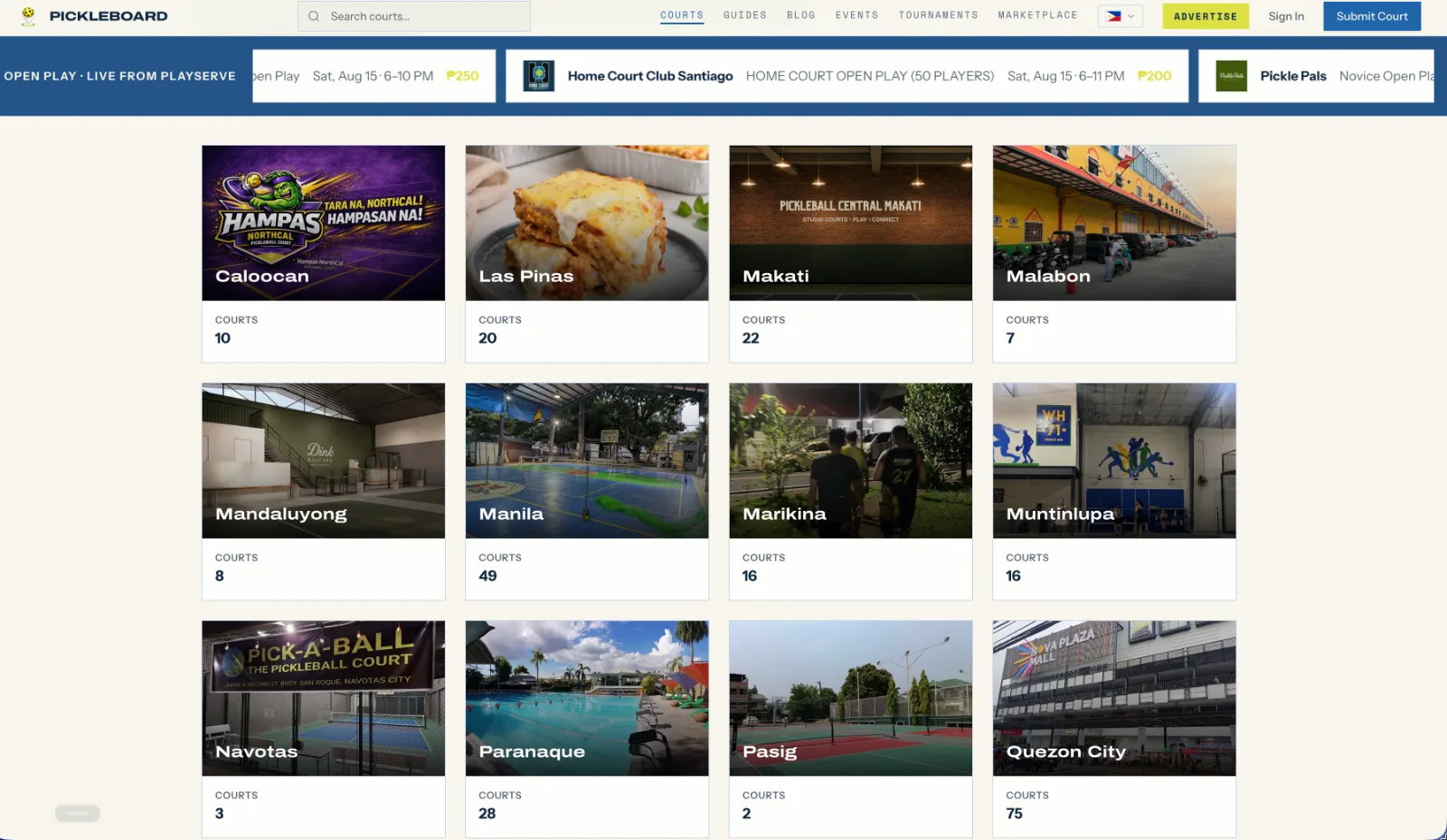Click the search magnifier icon

click(x=314, y=16)
